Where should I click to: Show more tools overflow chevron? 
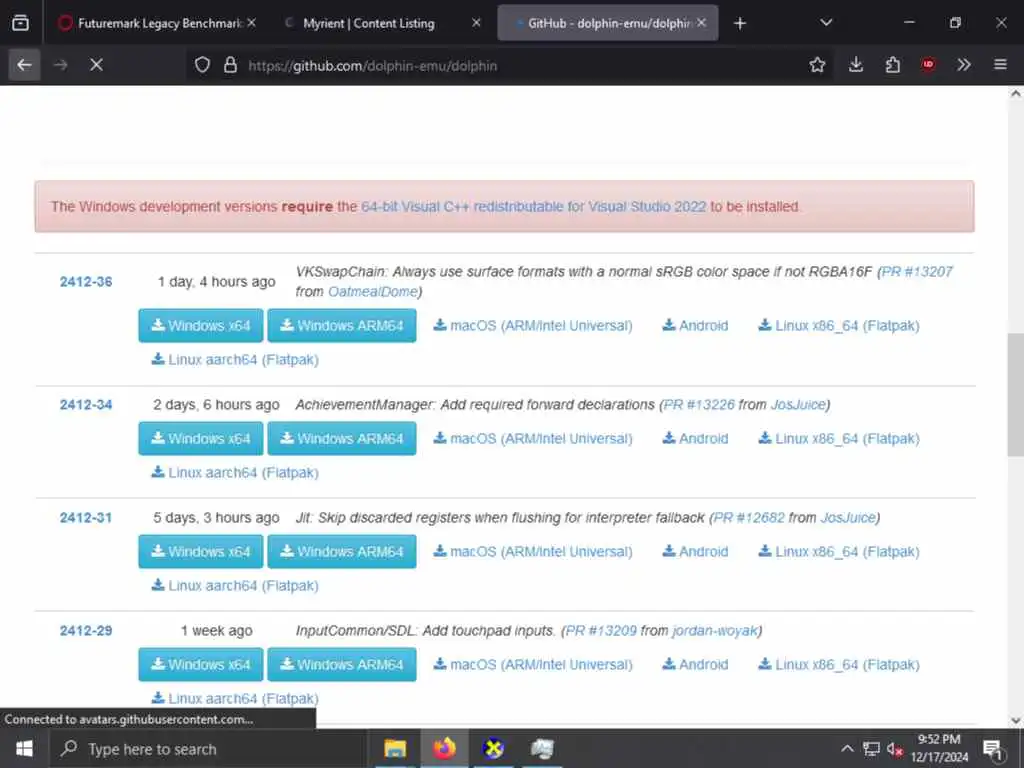click(x=964, y=65)
